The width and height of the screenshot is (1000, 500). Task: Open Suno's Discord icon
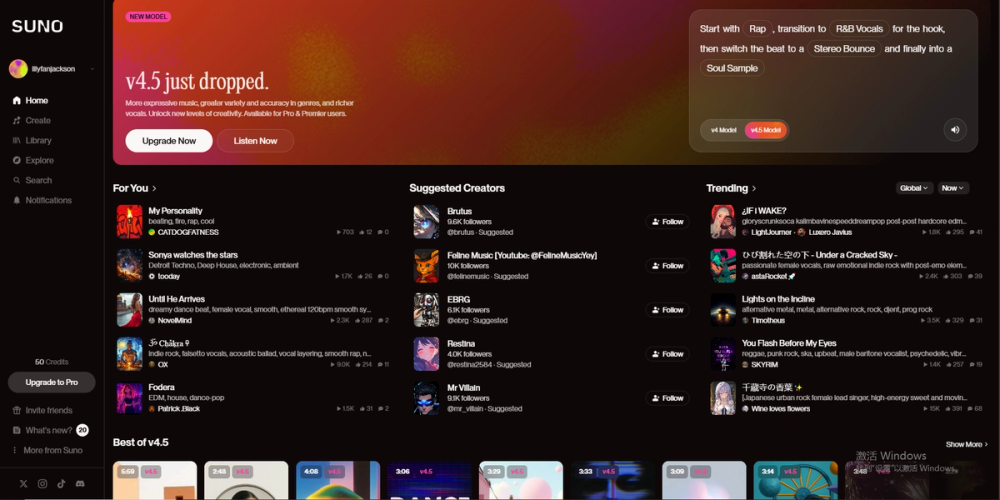(x=80, y=483)
